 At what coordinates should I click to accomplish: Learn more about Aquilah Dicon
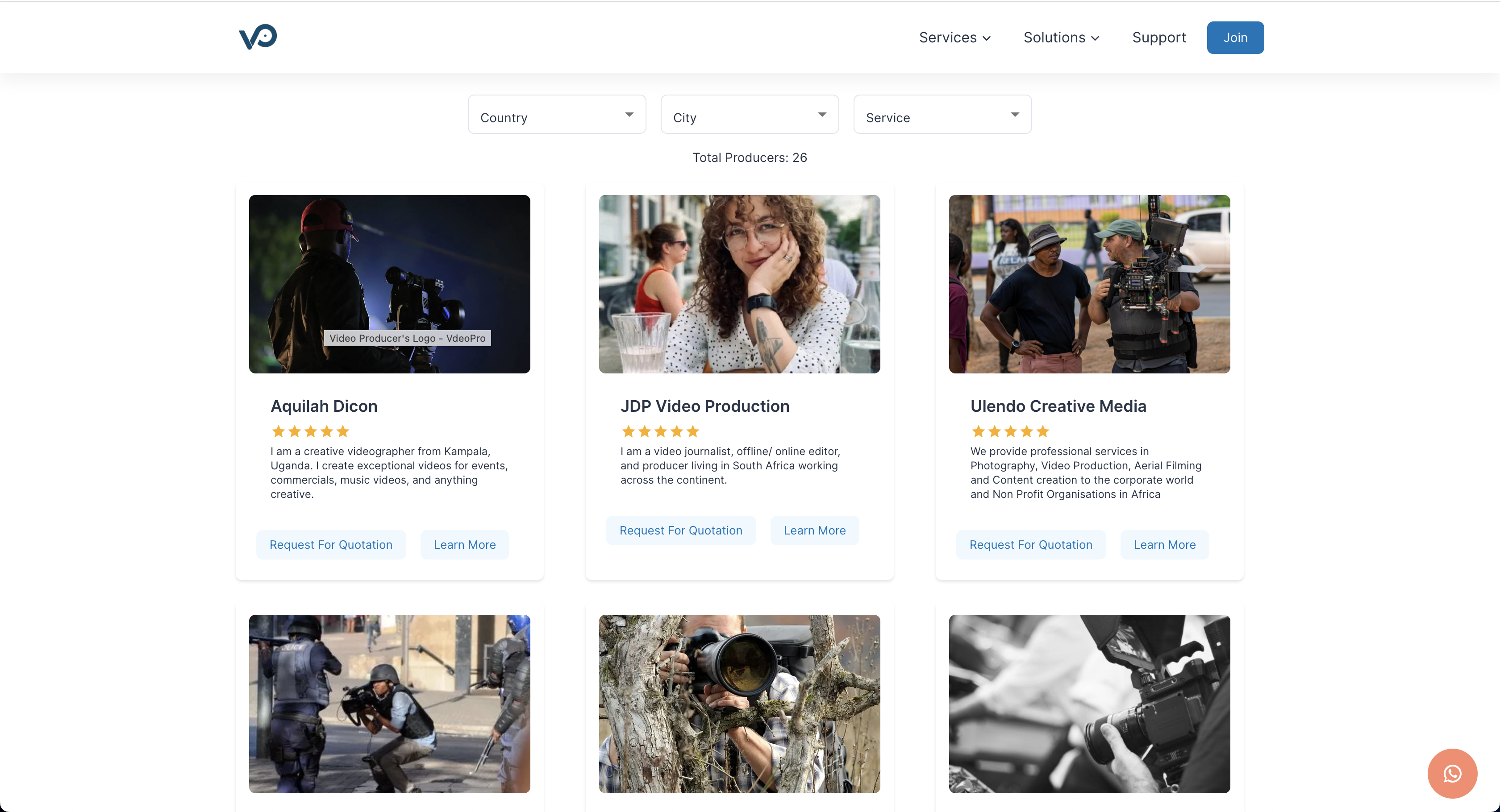(x=465, y=544)
